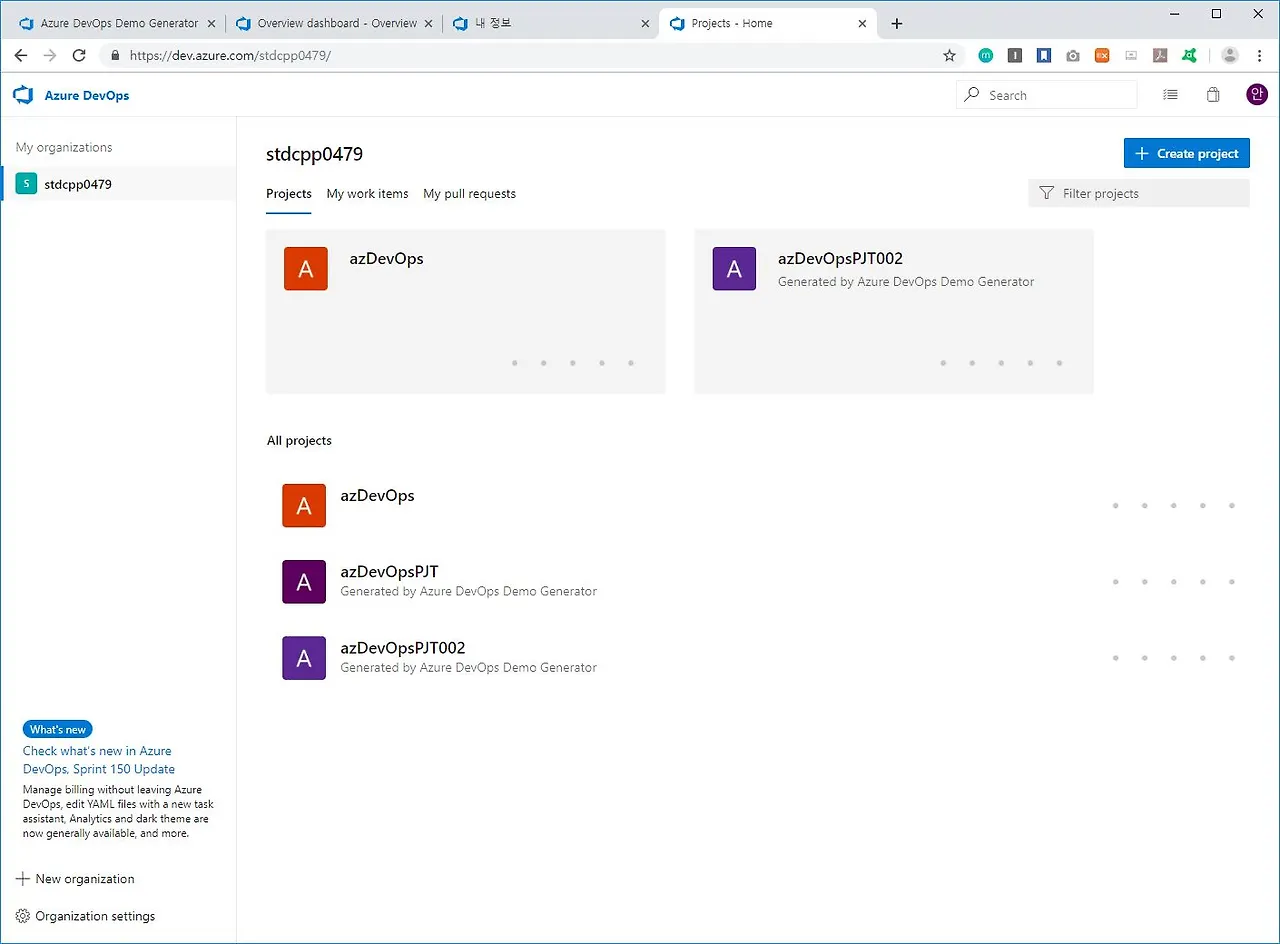Bookmark this page with the star icon
The width and height of the screenshot is (1280, 944).
point(949,56)
